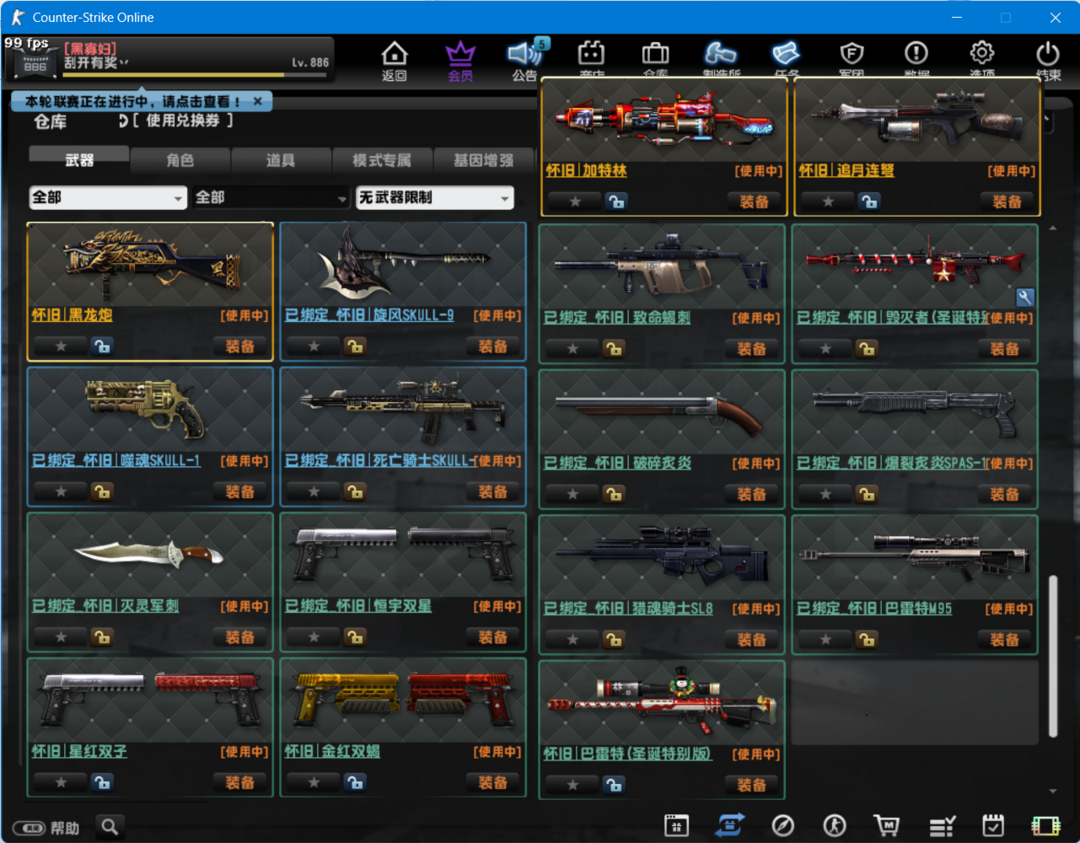
Task: Click the yellow experience progress bar
Action: tap(195, 74)
